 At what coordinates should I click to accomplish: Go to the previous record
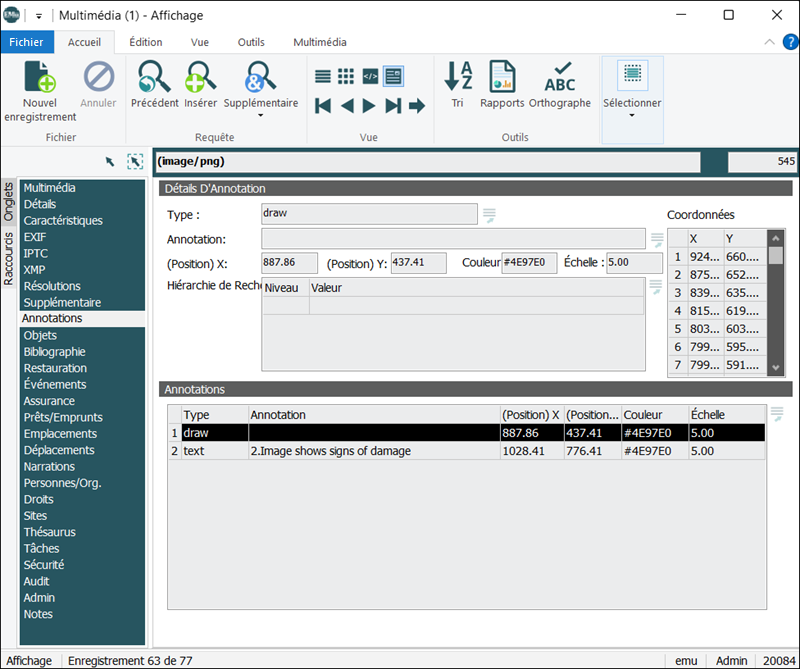347,106
